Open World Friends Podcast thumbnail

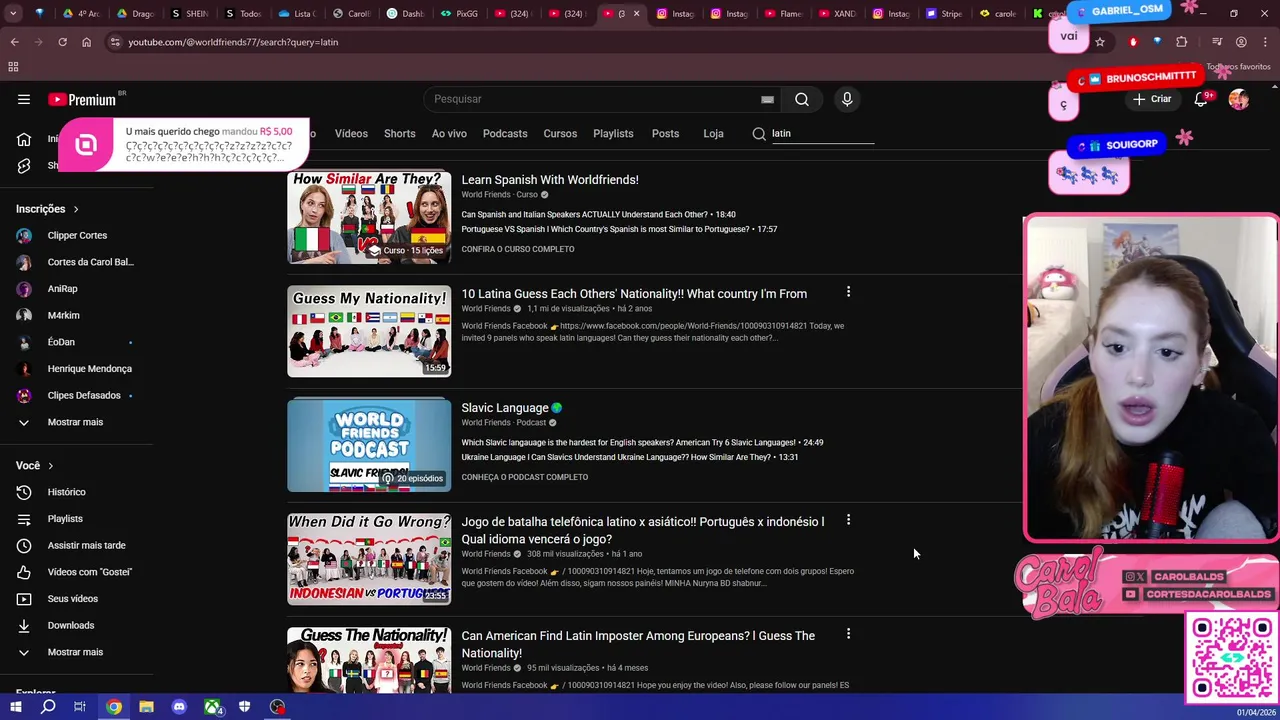[369, 445]
